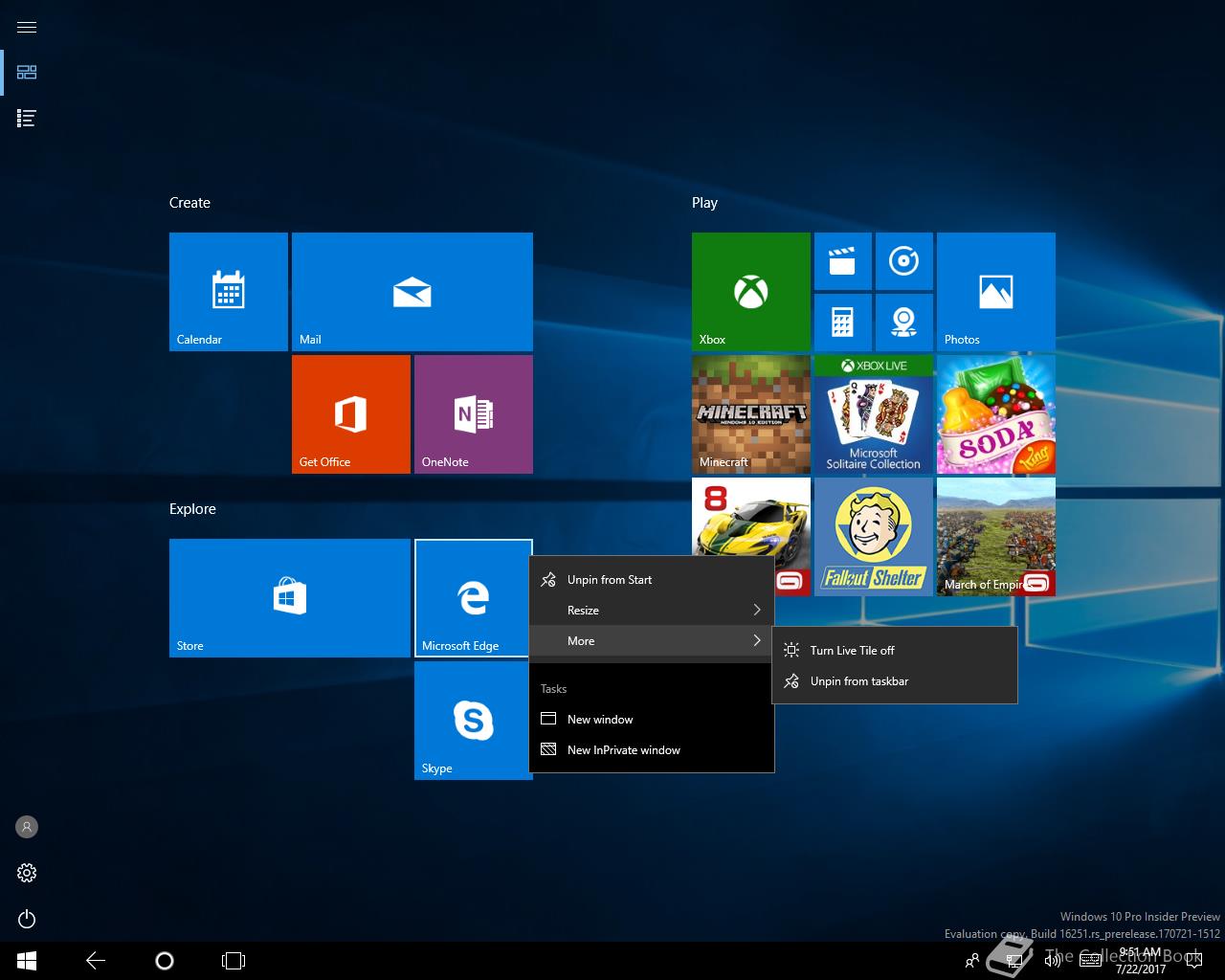Image resolution: width=1225 pixels, height=980 pixels.
Task: Open the touch keyboard tray icon
Action: click(x=1091, y=961)
